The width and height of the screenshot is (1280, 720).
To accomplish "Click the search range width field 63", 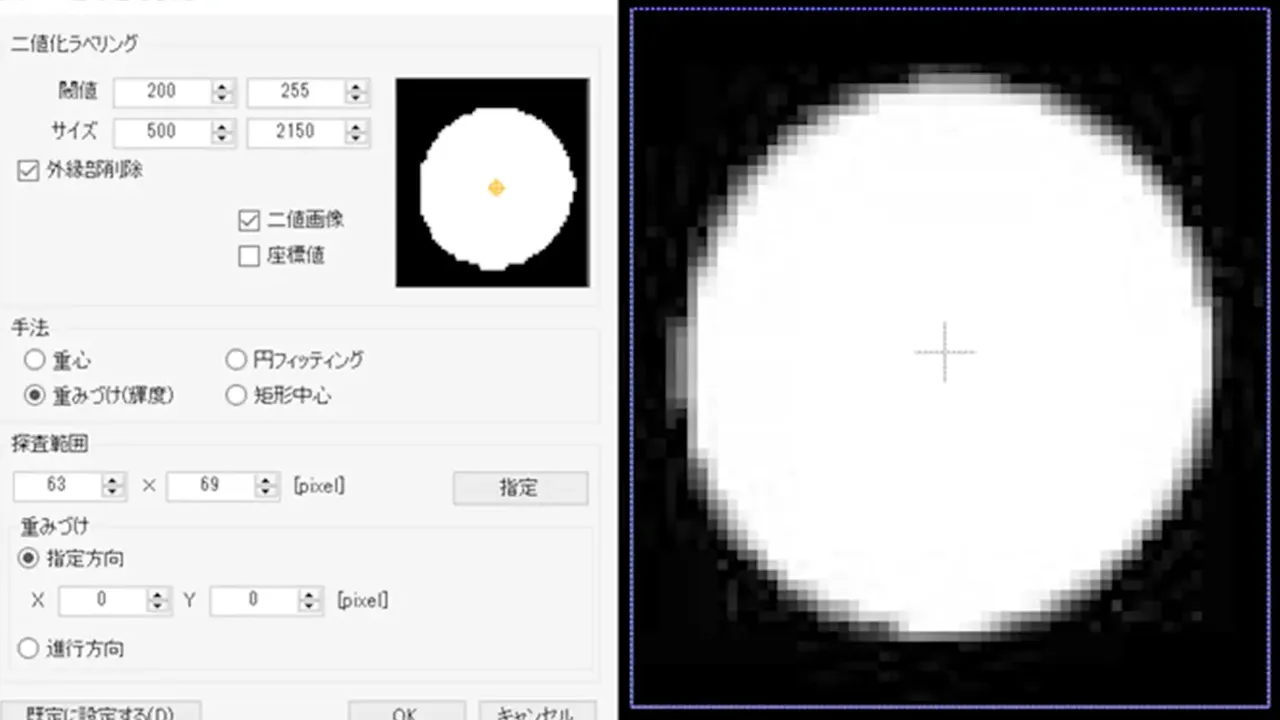I will (x=58, y=485).
